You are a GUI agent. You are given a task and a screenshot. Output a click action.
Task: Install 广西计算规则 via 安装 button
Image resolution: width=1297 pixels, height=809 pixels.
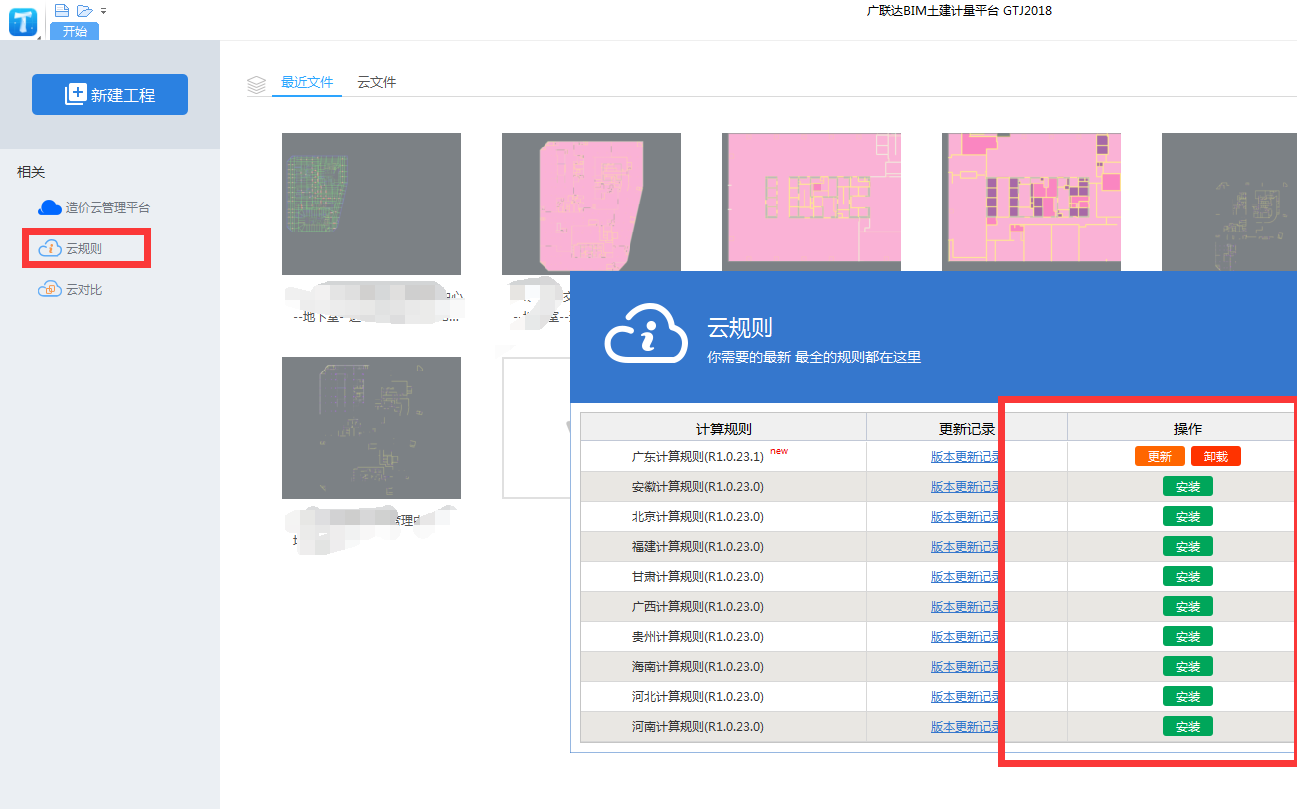(x=1188, y=606)
